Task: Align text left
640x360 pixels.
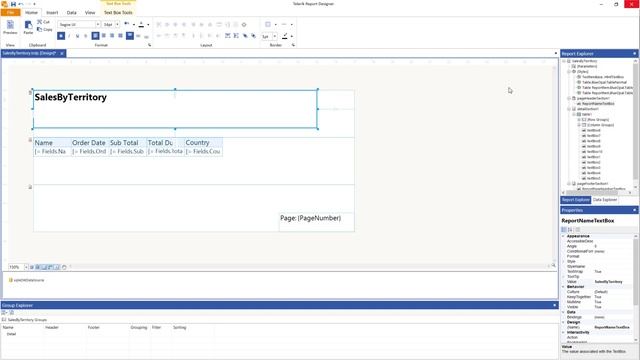Action: (x=95, y=36)
